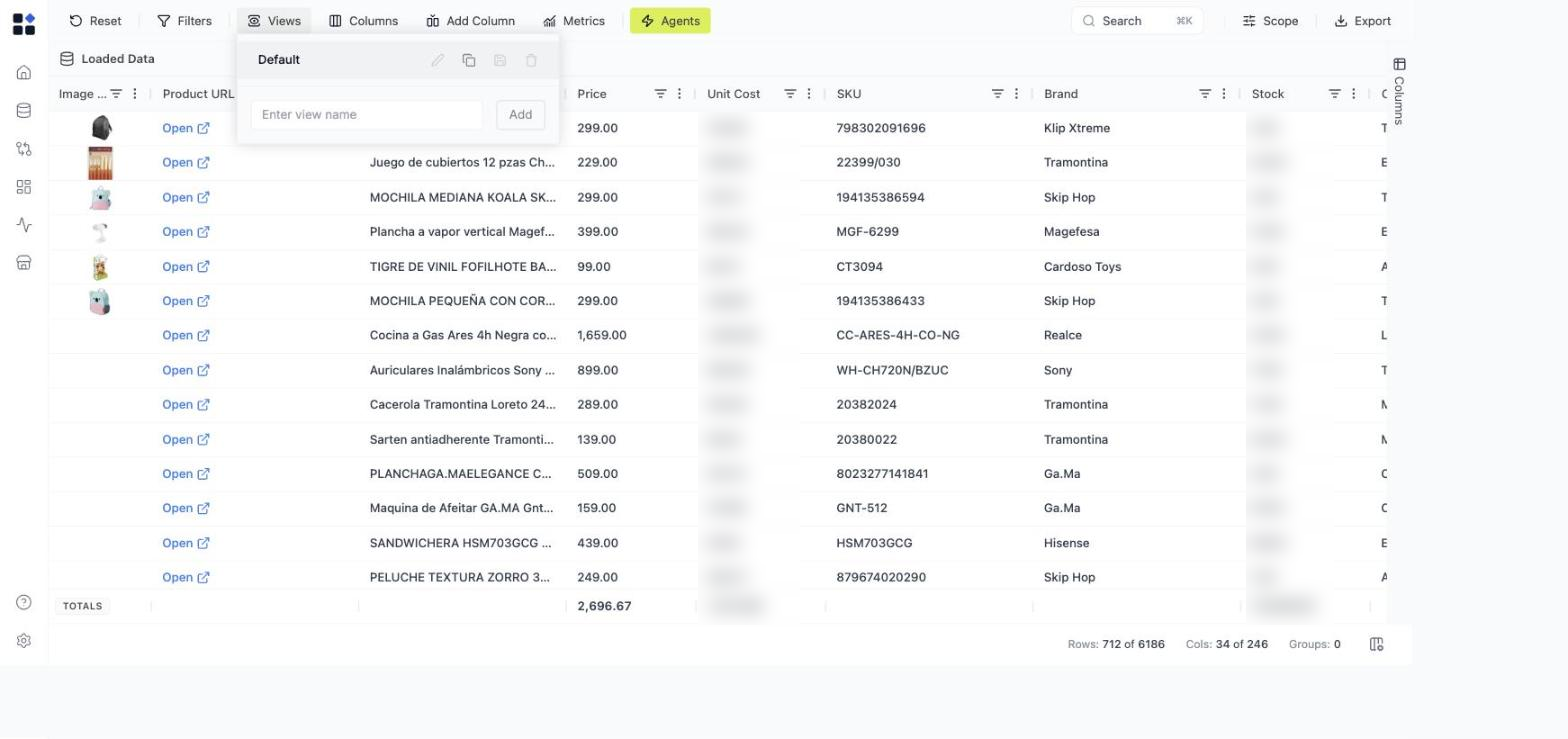The height and width of the screenshot is (739, 1568).
Task: Click the edit pencil for Default view
Action: click(438, 60)
